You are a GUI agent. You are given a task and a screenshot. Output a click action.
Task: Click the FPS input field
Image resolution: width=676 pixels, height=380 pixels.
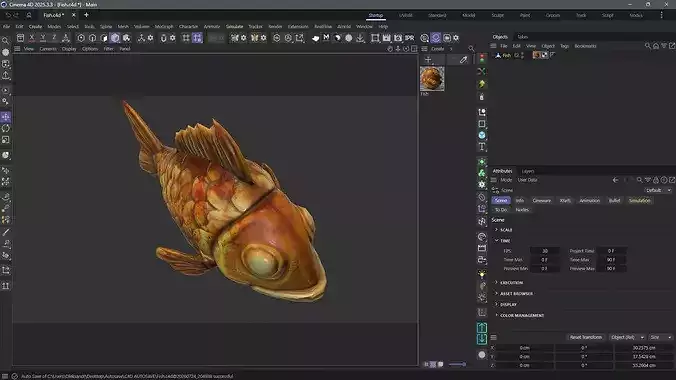click(x=545, y=251)
